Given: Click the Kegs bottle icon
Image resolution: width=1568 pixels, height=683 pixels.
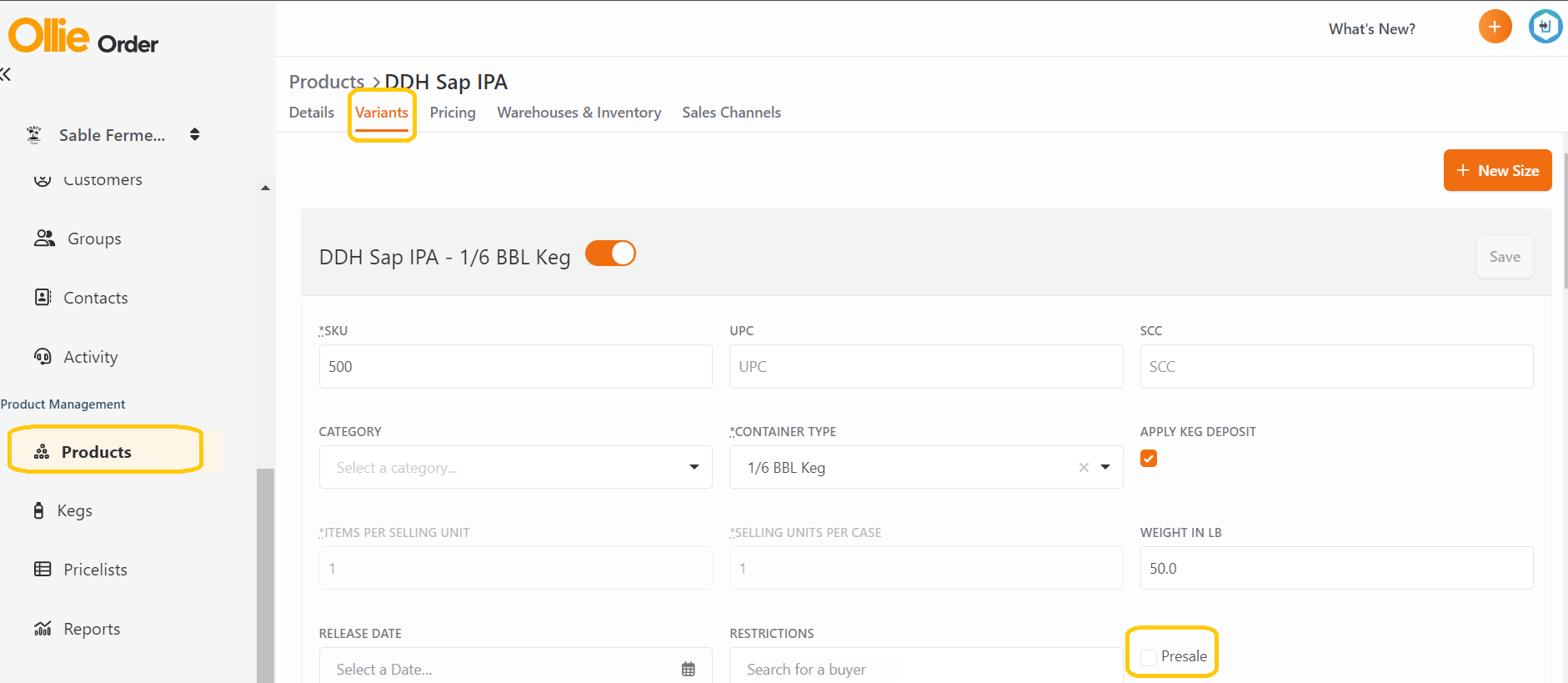Looking at the screenshot, I should [x=38, y=510].
